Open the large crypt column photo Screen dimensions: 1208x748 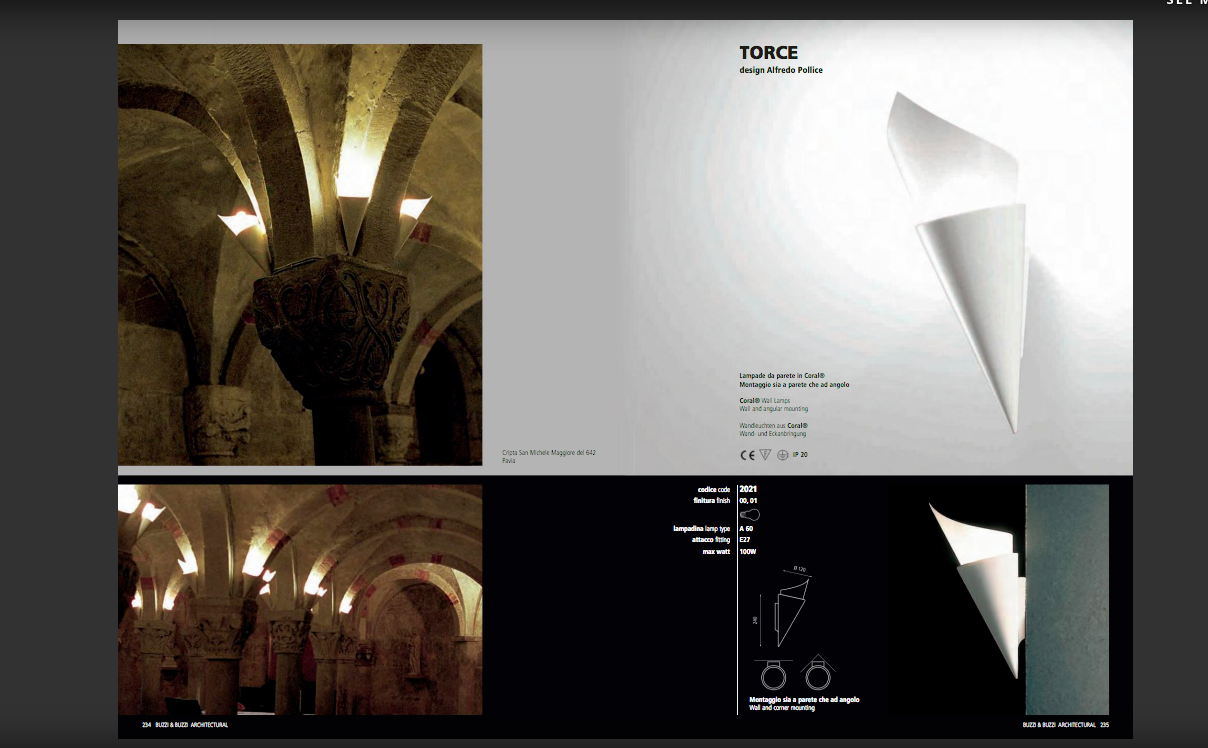pos(300,254)
